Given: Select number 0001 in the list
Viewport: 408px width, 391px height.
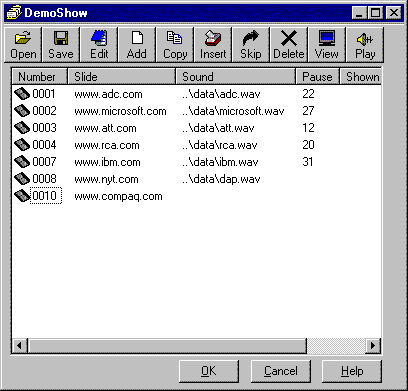Looking at the screenshot, I should (44, 94).
